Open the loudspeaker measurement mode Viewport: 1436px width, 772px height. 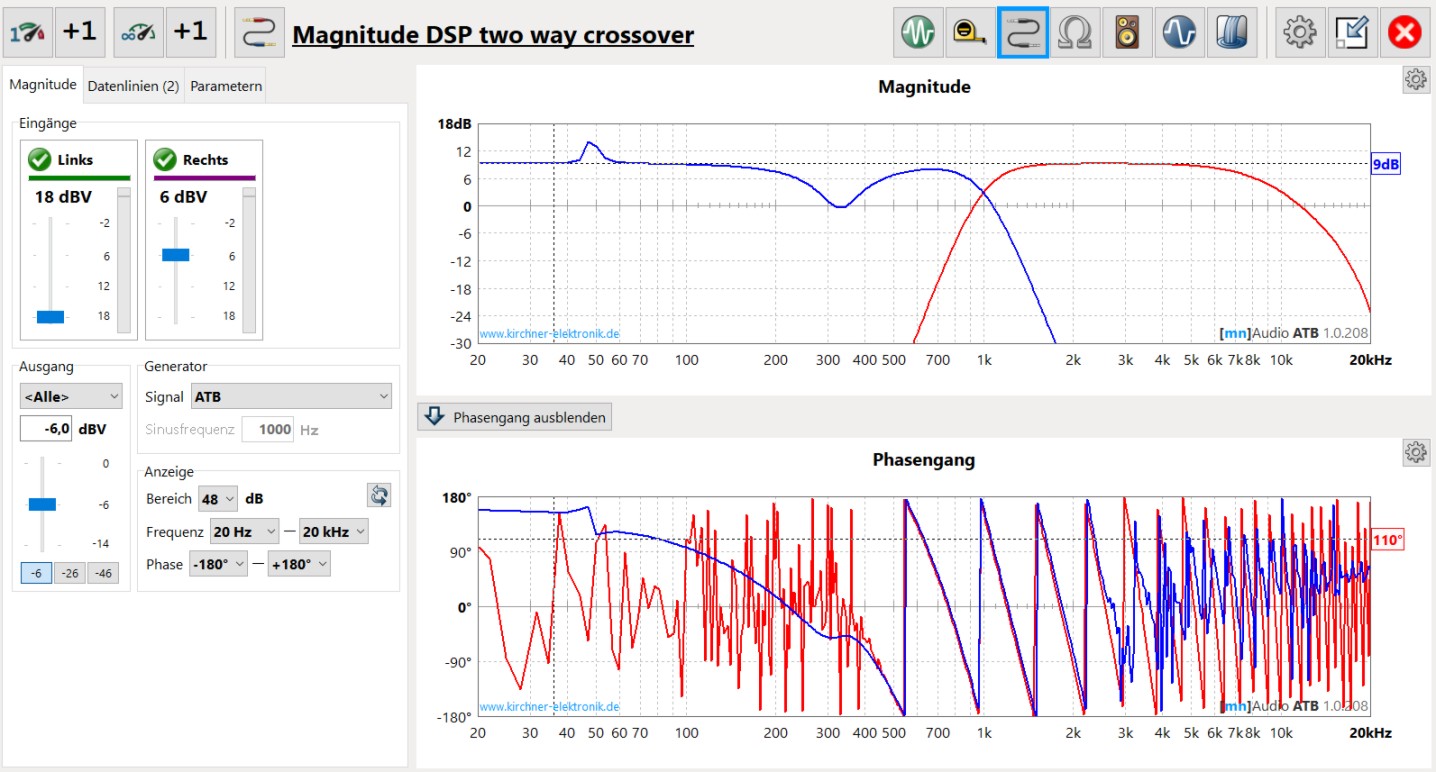(x=1127, y=31)
